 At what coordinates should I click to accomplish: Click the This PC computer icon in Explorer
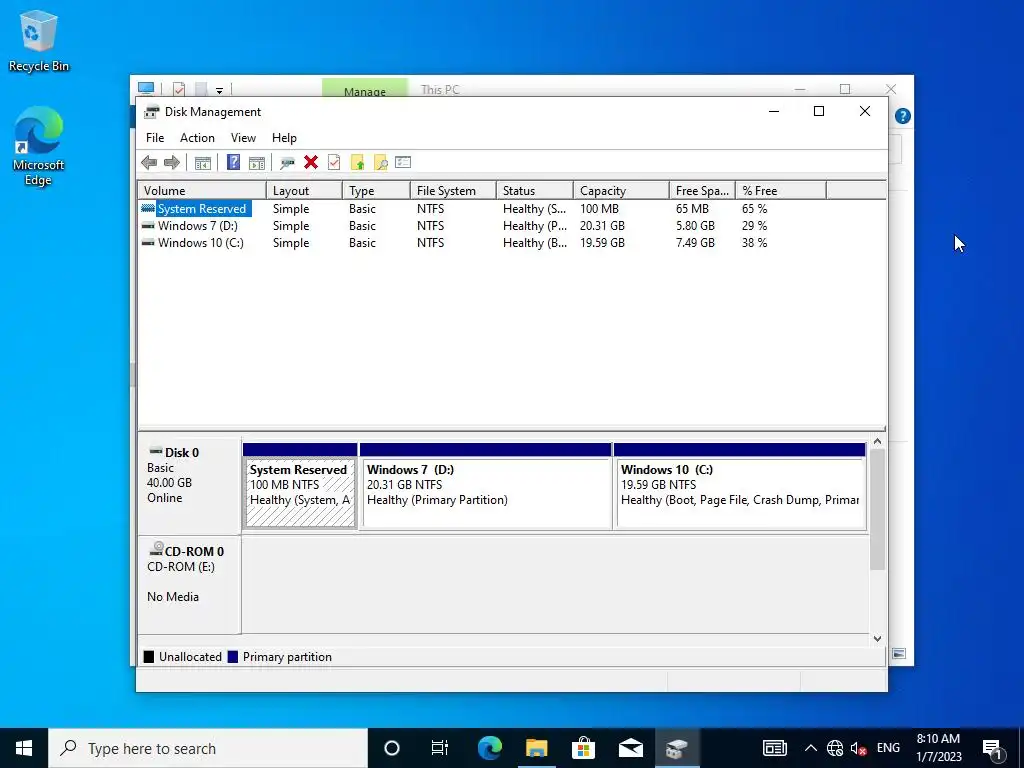coord(146,88)
